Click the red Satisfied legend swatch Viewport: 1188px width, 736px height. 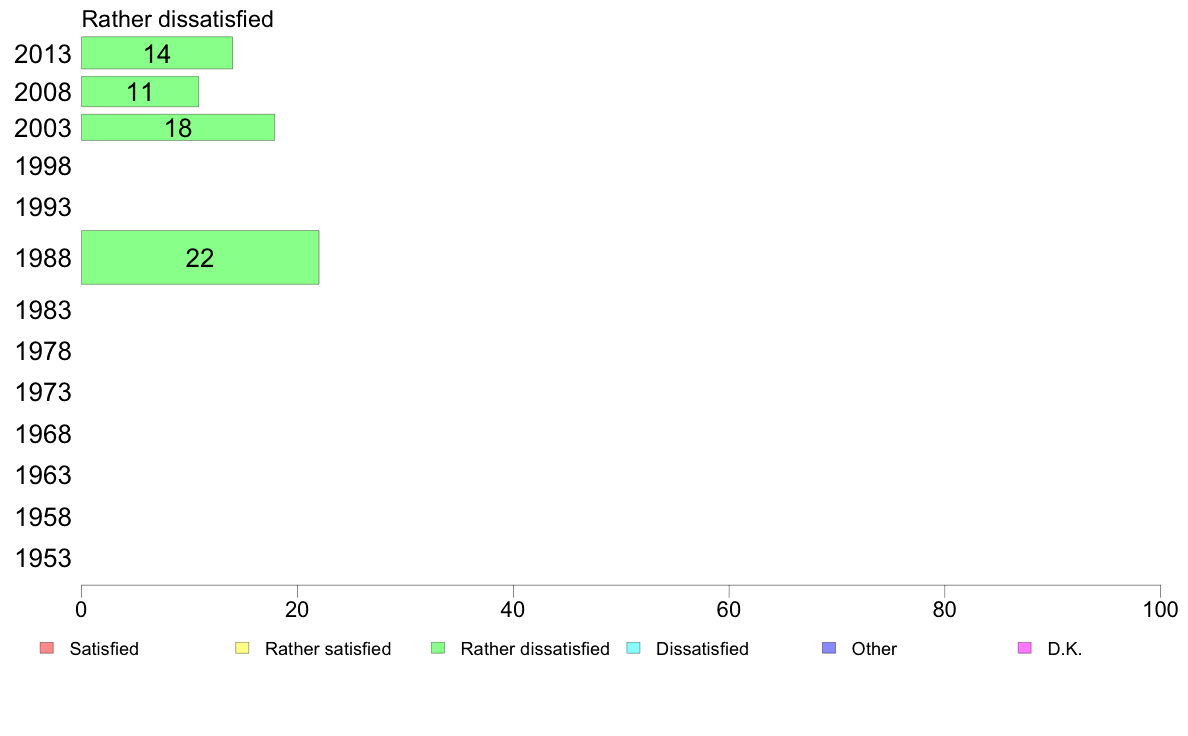click(x=47, y=648)
